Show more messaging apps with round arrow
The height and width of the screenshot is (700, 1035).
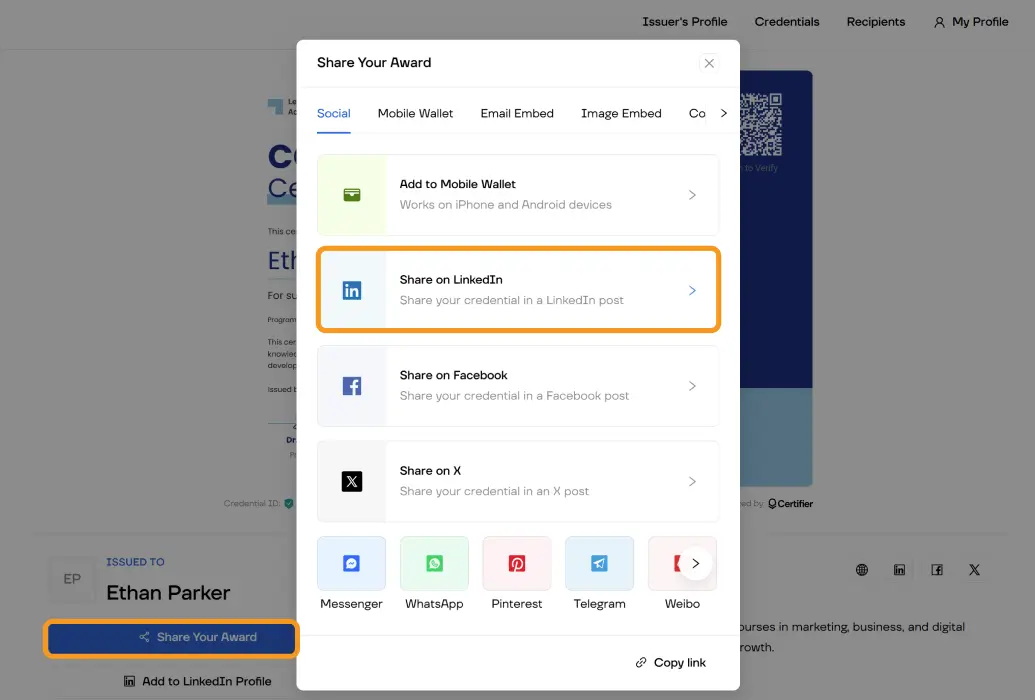tap(695, 563)
